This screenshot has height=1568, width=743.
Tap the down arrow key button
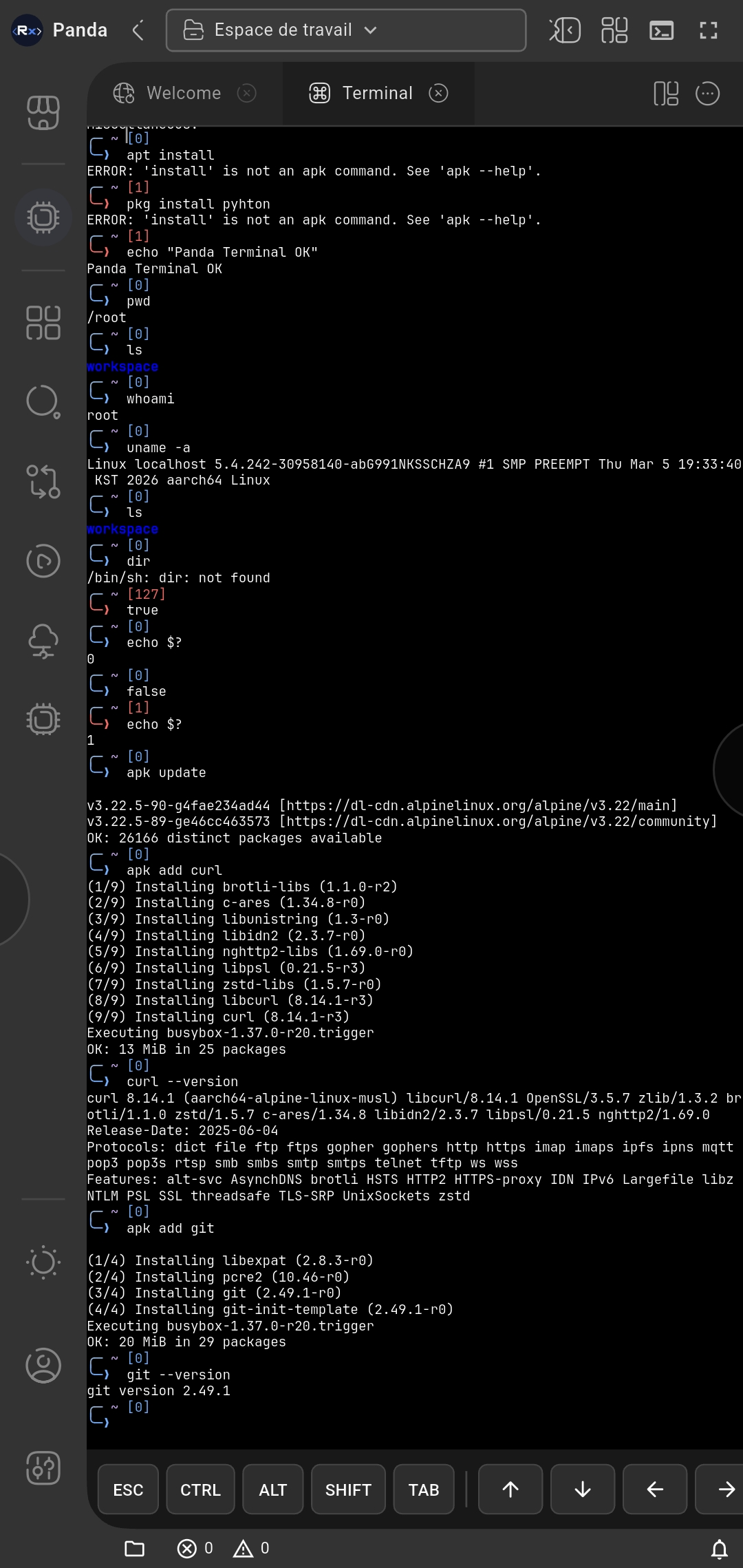(x=583, y=1490)
